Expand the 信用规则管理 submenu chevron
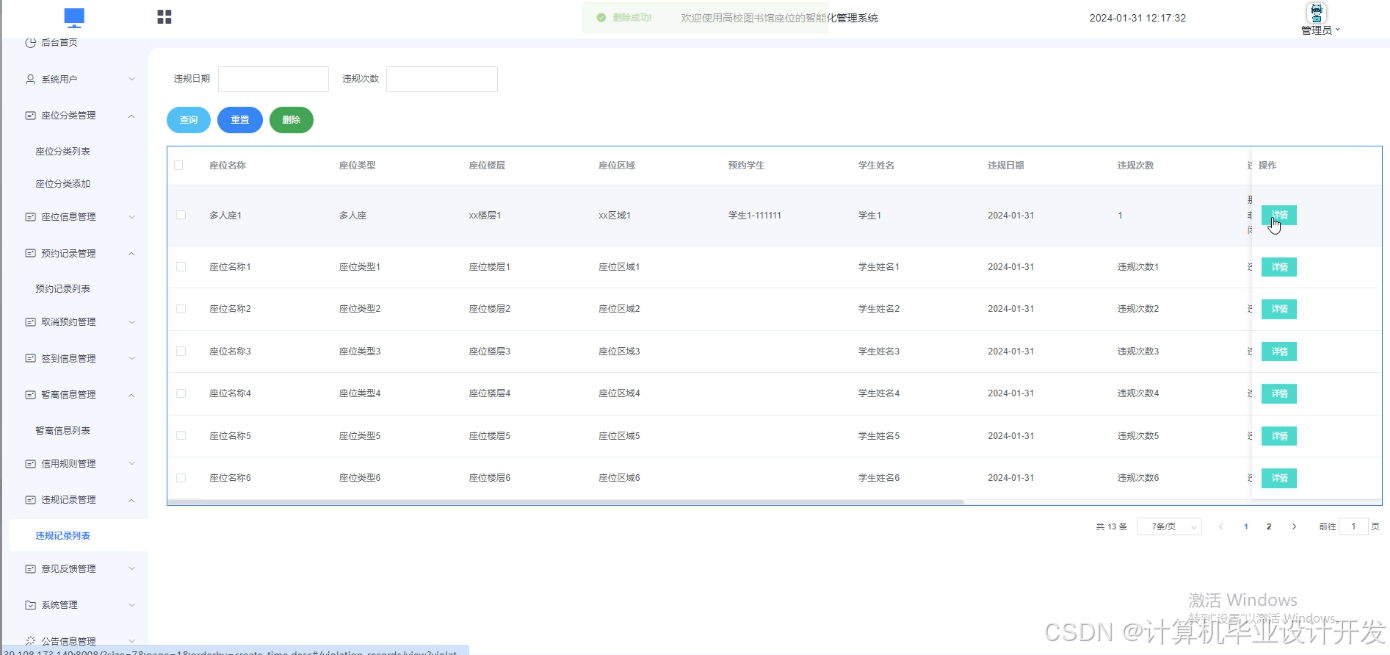 pyautogui.click(x=132, y=463)
